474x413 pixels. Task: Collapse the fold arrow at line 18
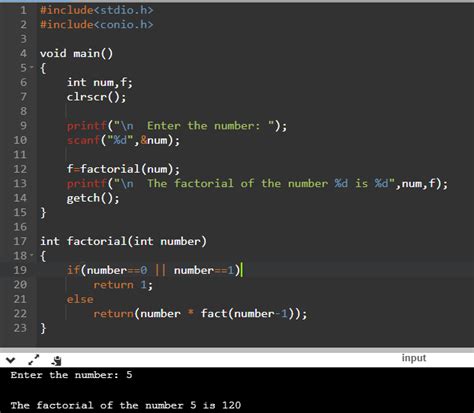pyautogui.click(x=32, y=255)
